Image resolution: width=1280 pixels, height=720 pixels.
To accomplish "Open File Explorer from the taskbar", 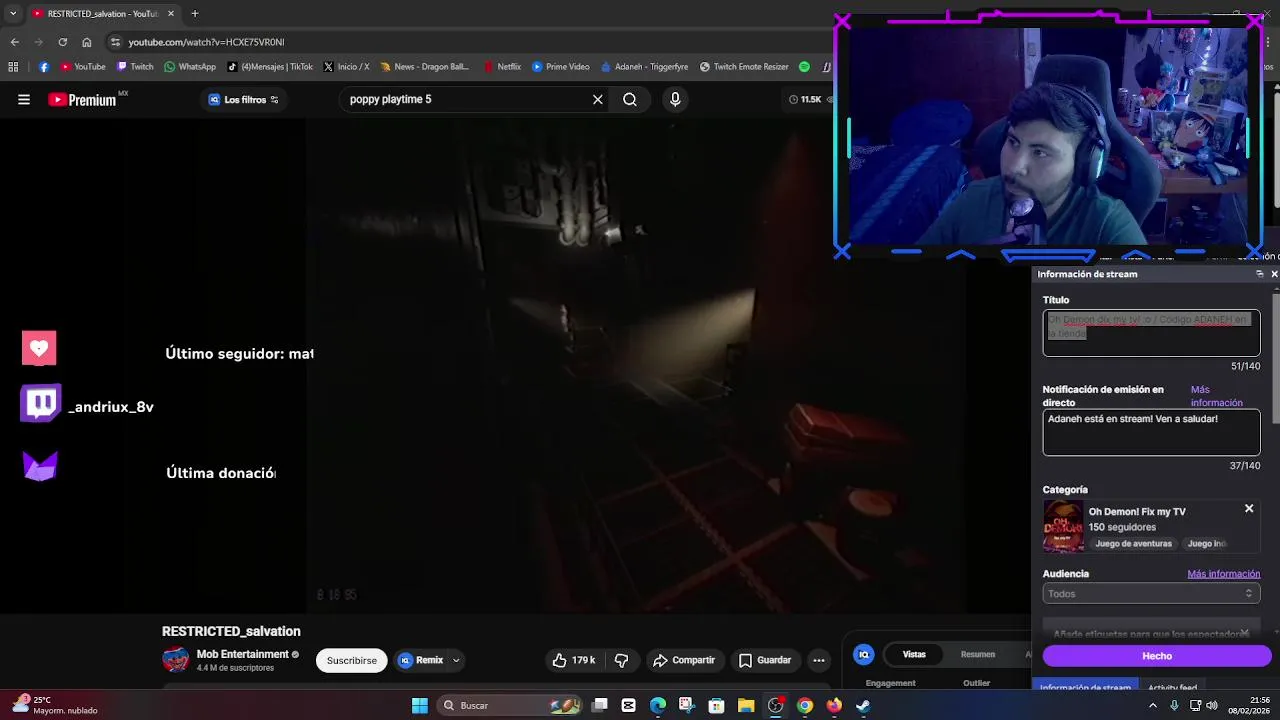I will pos(746,706).
